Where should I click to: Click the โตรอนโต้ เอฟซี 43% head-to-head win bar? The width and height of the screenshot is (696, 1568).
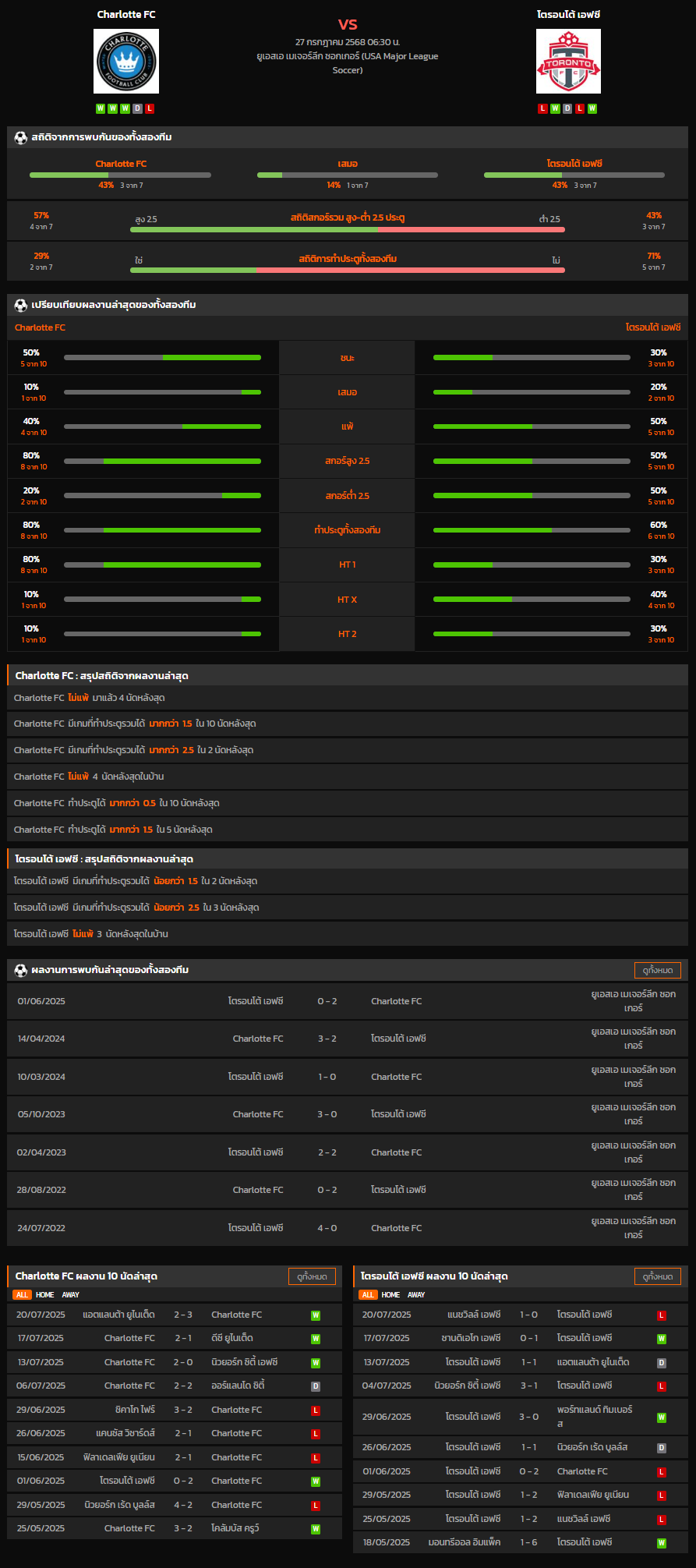pyautogui.click(x=574, y=175)
